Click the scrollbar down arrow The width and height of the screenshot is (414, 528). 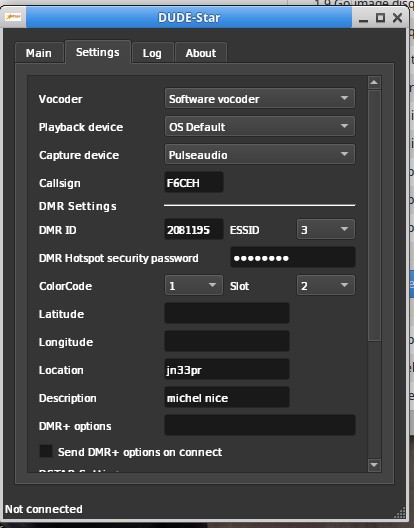[375, 465]
